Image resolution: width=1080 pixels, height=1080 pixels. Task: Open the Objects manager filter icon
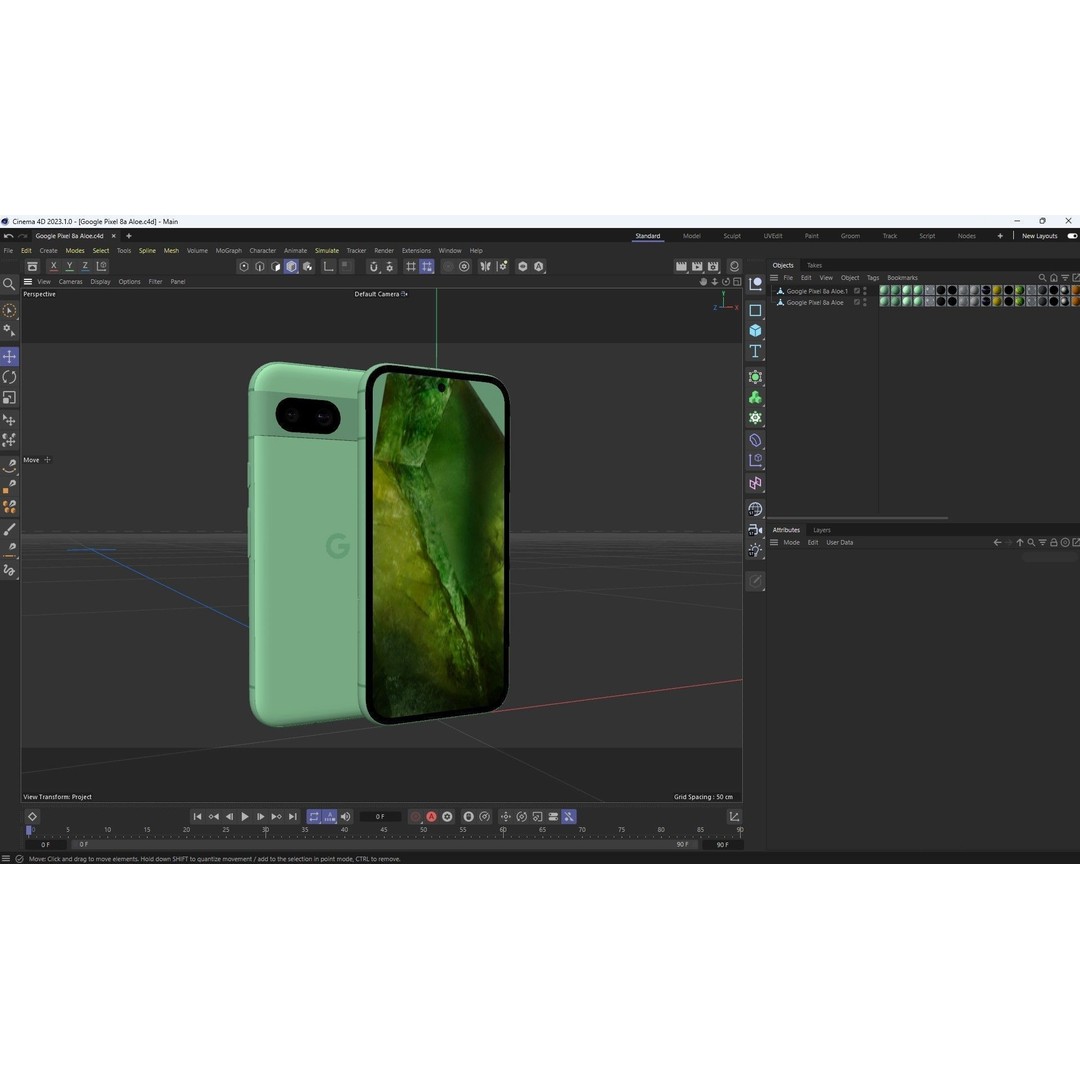pos(1065,278)
